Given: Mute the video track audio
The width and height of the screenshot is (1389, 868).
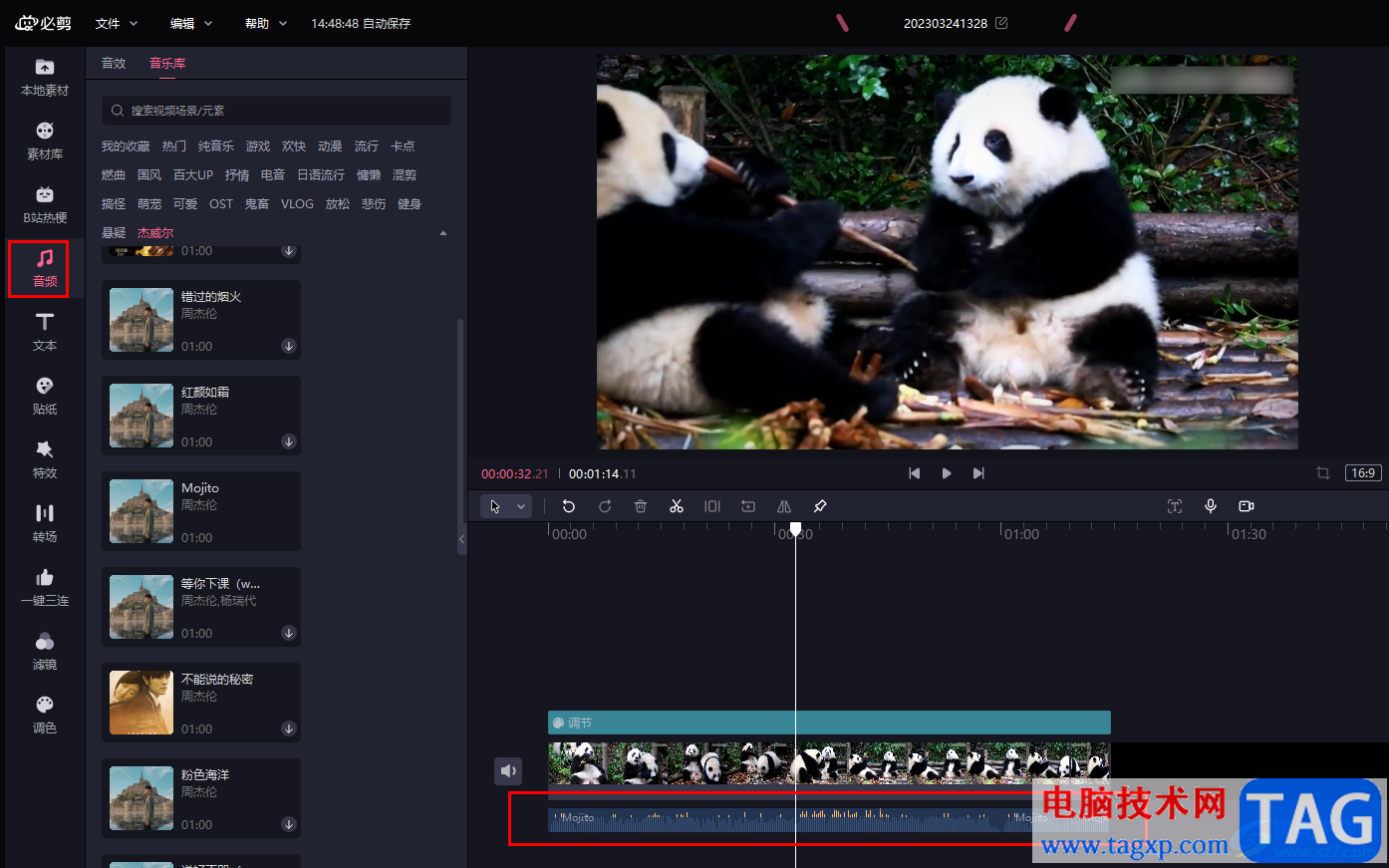Looking at the screenshot, I should click(x=508, y=770).
